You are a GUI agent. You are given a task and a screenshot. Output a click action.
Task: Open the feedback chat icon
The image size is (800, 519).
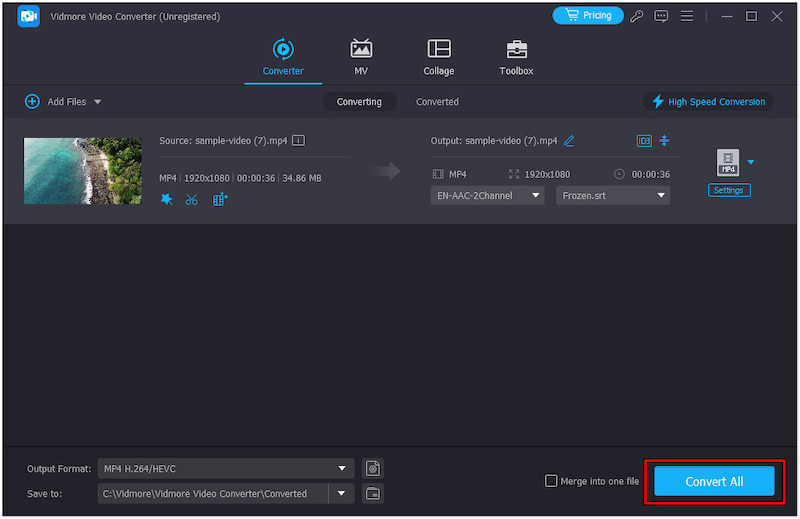(661, 16)
